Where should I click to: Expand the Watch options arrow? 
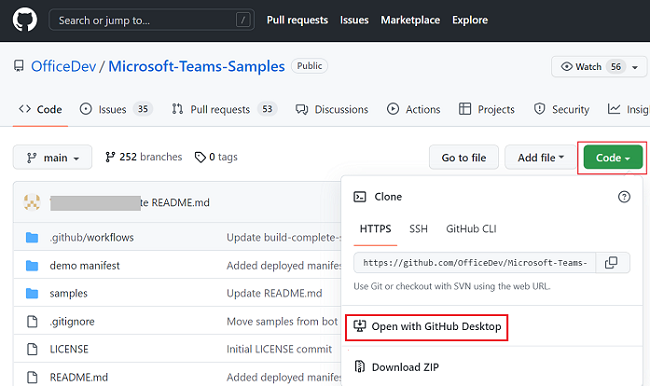[635, 67]
